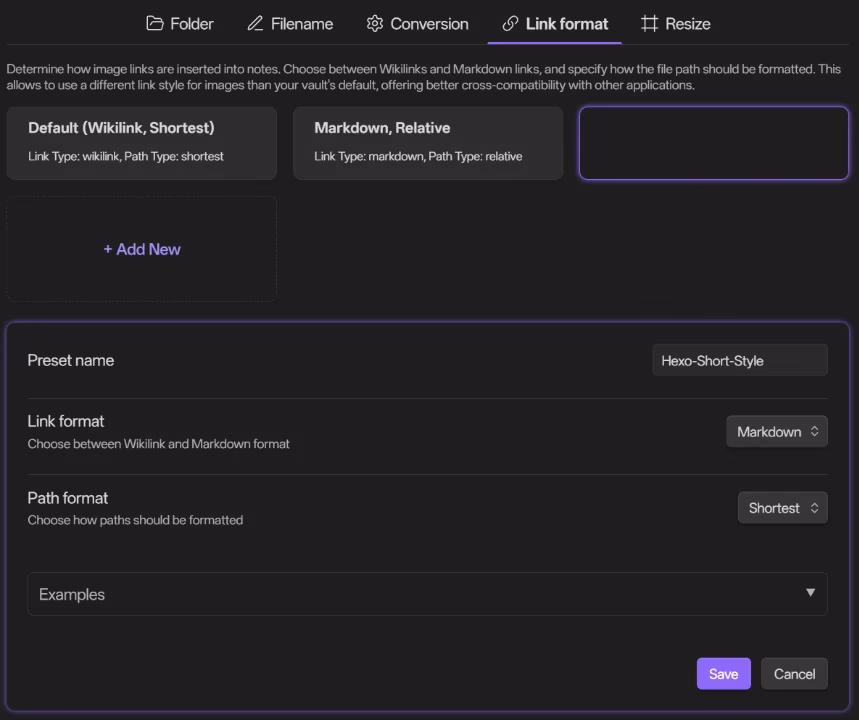
Task: Select the Default (Wikilink, Shortest) preset card
Action: click(142, 142)
